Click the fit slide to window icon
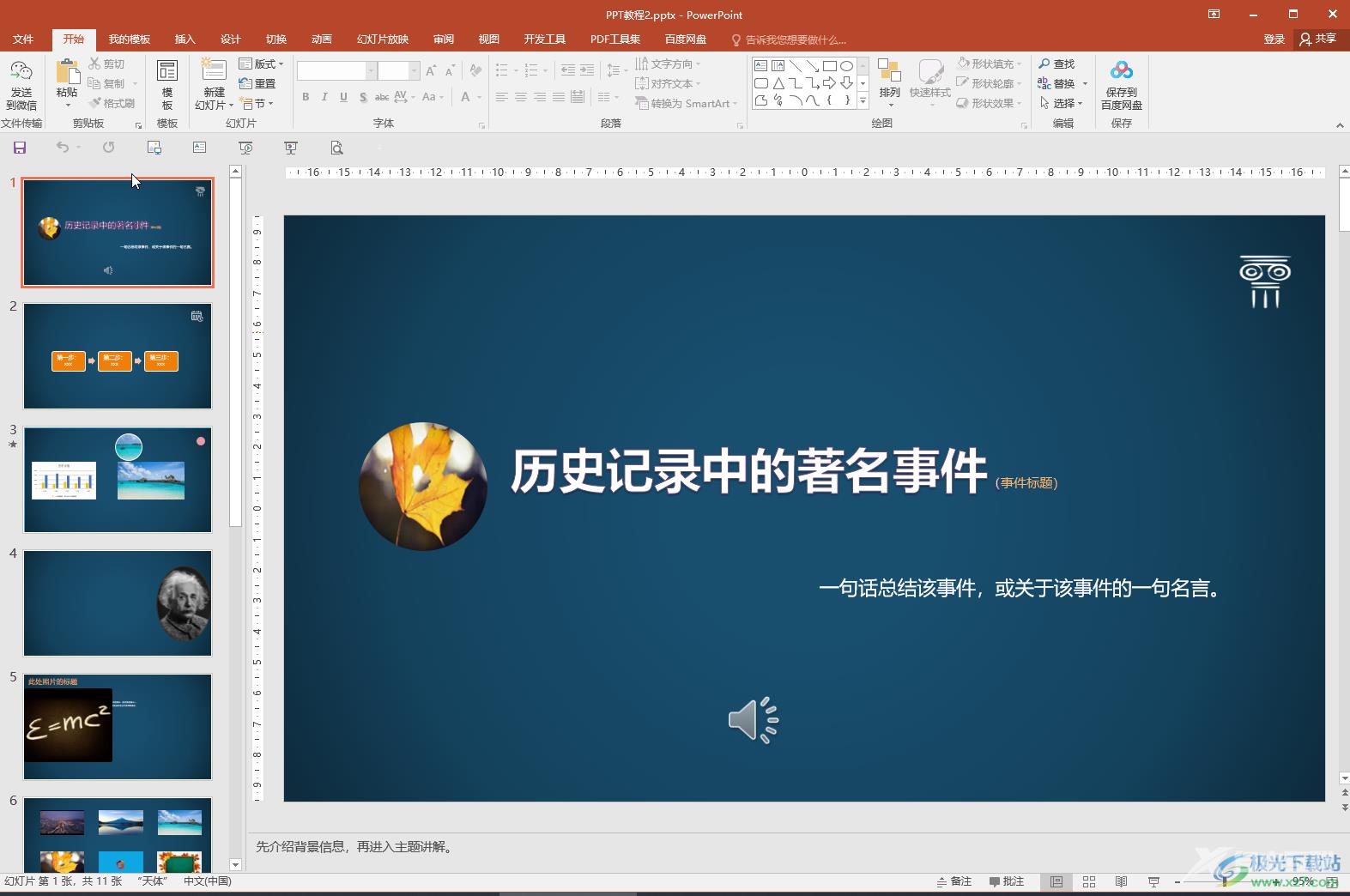 (x=1333, y=881)
